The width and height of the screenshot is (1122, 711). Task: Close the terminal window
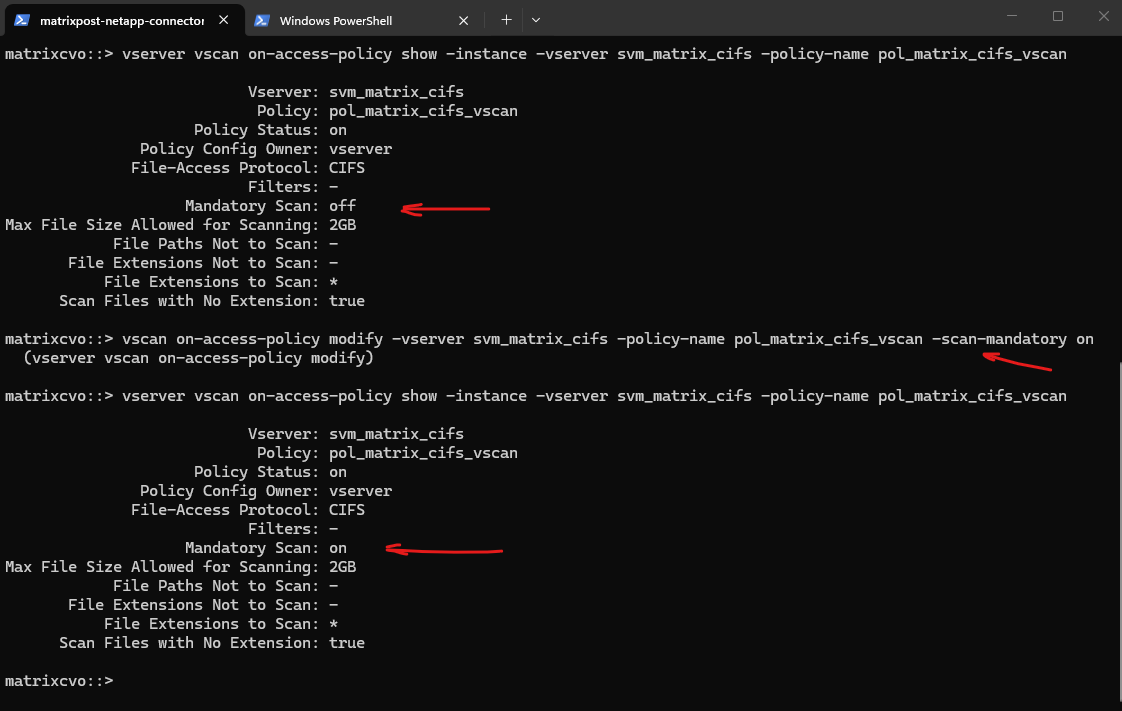click(x=1103, y=16)
